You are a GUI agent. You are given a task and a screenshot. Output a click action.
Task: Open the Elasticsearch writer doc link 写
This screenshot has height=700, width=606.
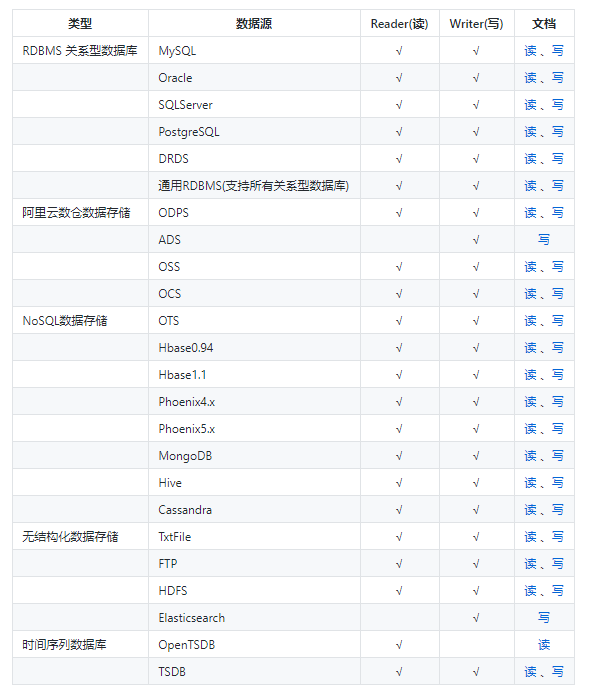(x=544, y=618)
